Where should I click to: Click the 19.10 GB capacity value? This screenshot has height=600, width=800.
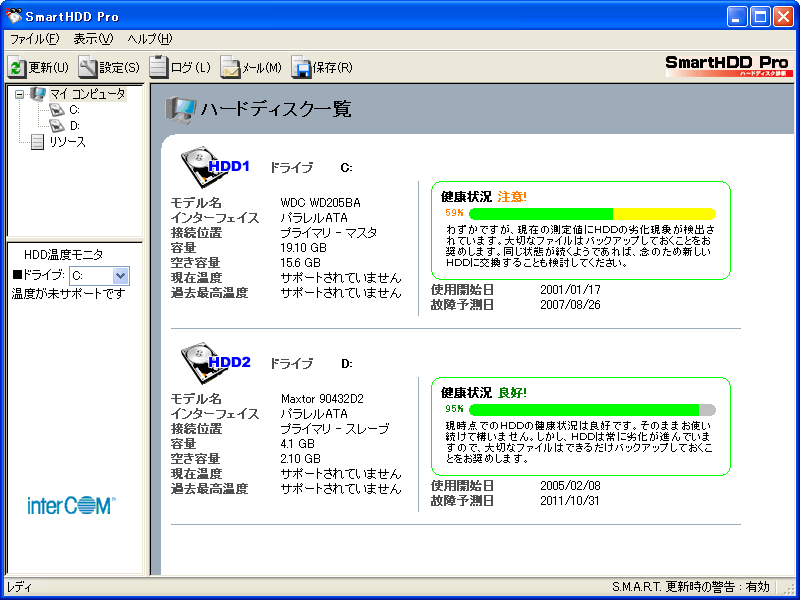click(304, 248)
